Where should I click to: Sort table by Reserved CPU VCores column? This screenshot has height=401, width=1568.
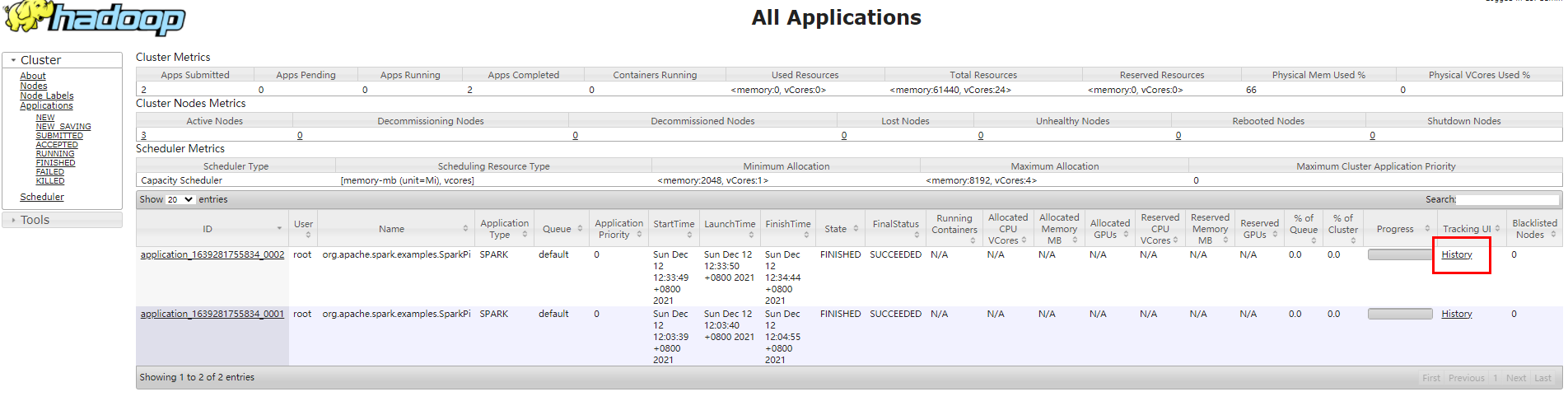tap(1160, 229)
